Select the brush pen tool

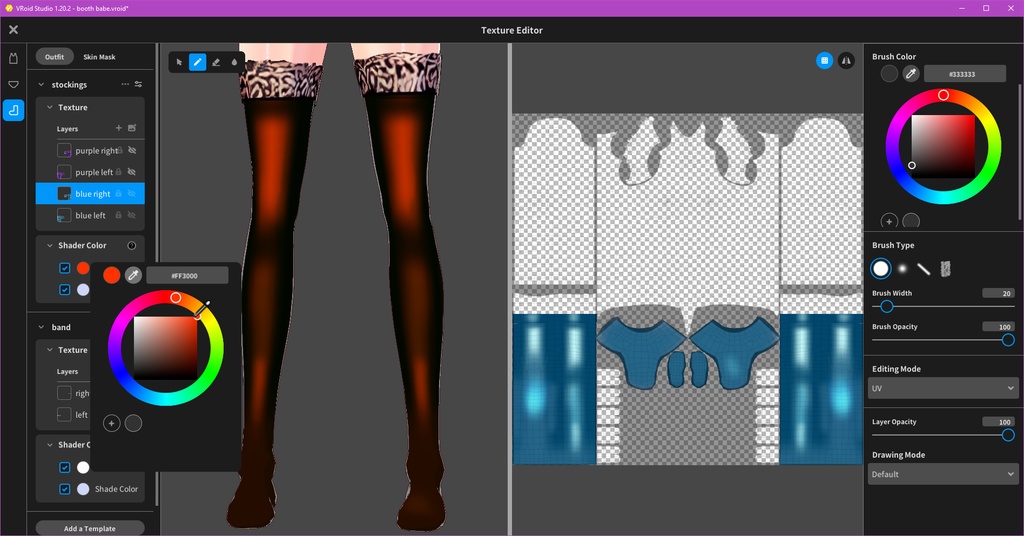[x=197, y=62]
